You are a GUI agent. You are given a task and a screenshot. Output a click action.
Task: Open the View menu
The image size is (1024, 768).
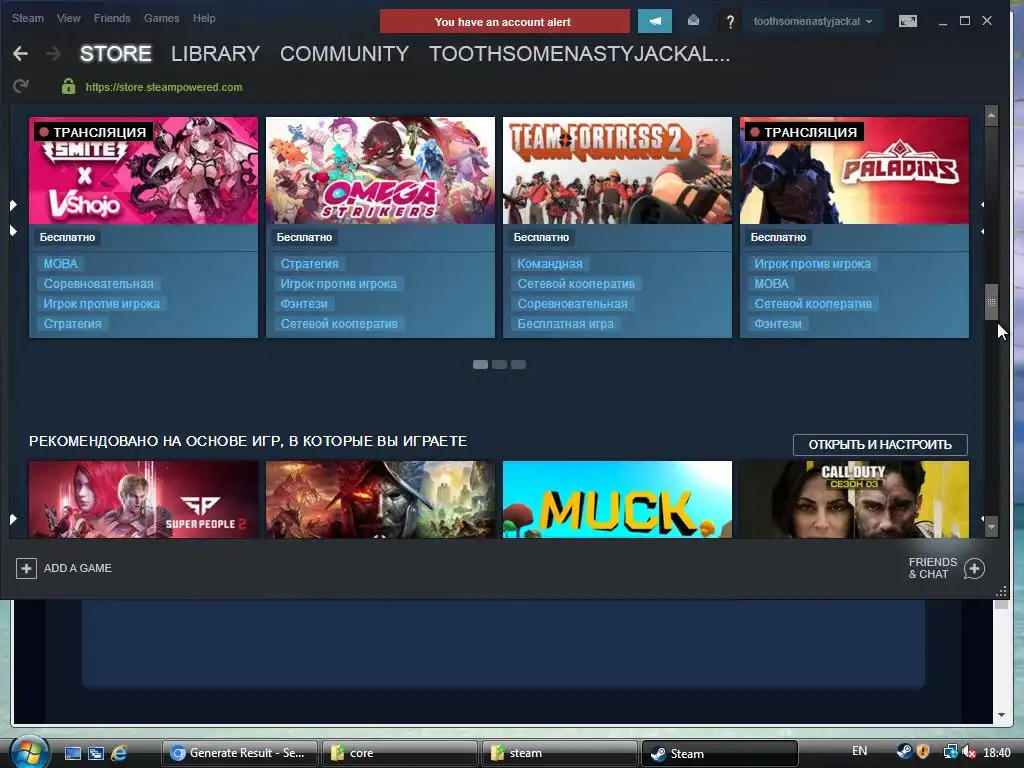pyautogui.click(x=69, y=18)
